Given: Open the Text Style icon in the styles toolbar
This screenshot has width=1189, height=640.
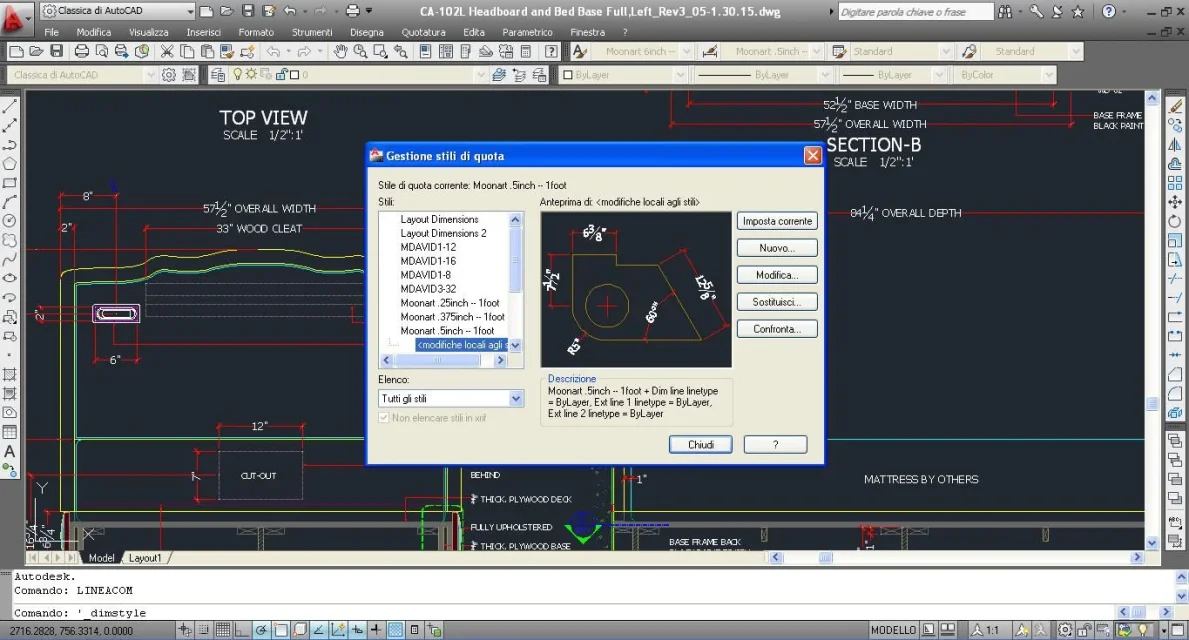Looking at the screenshot, I should [579, 51].
